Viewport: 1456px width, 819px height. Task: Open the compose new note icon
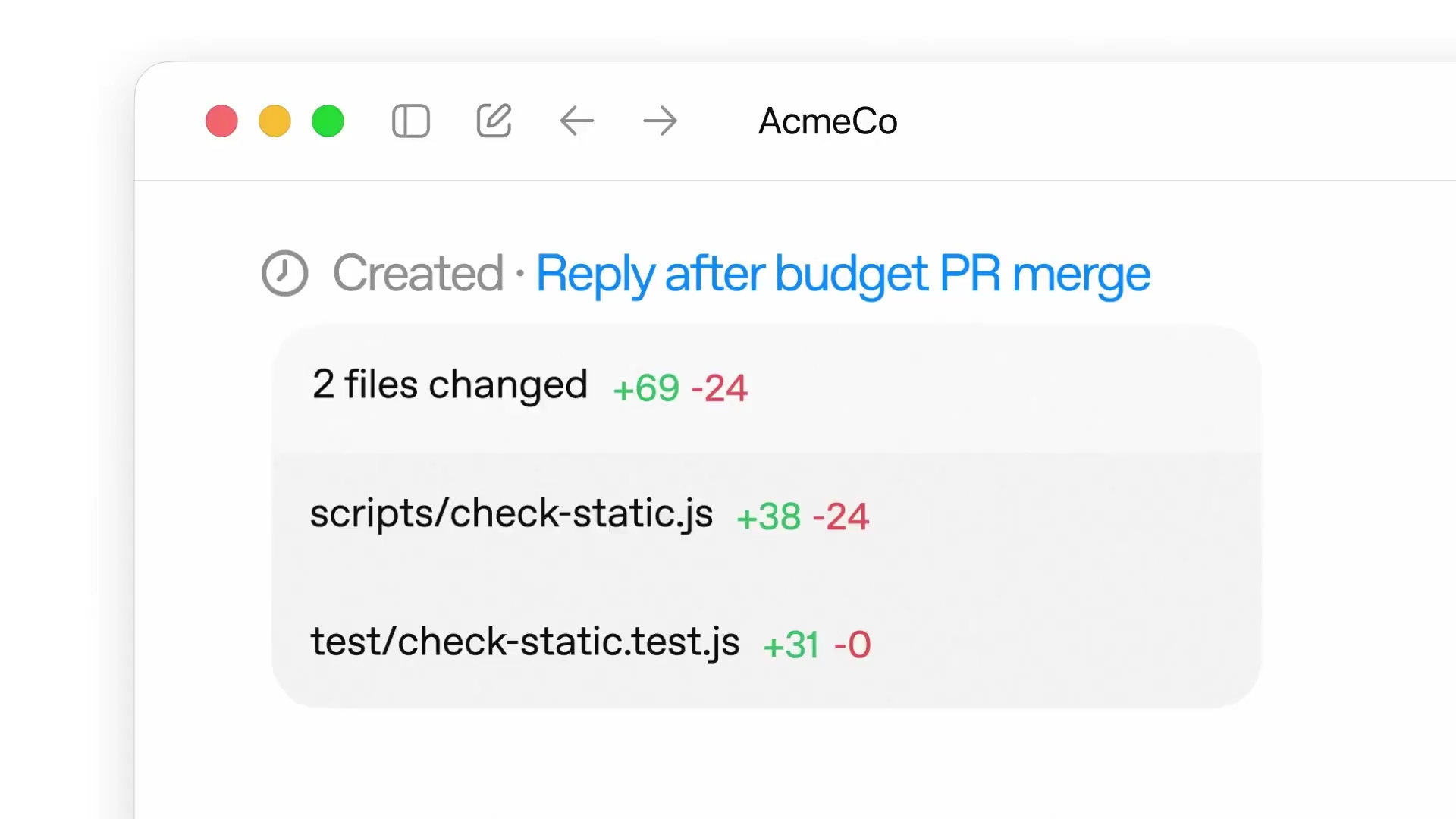(494, 121)
